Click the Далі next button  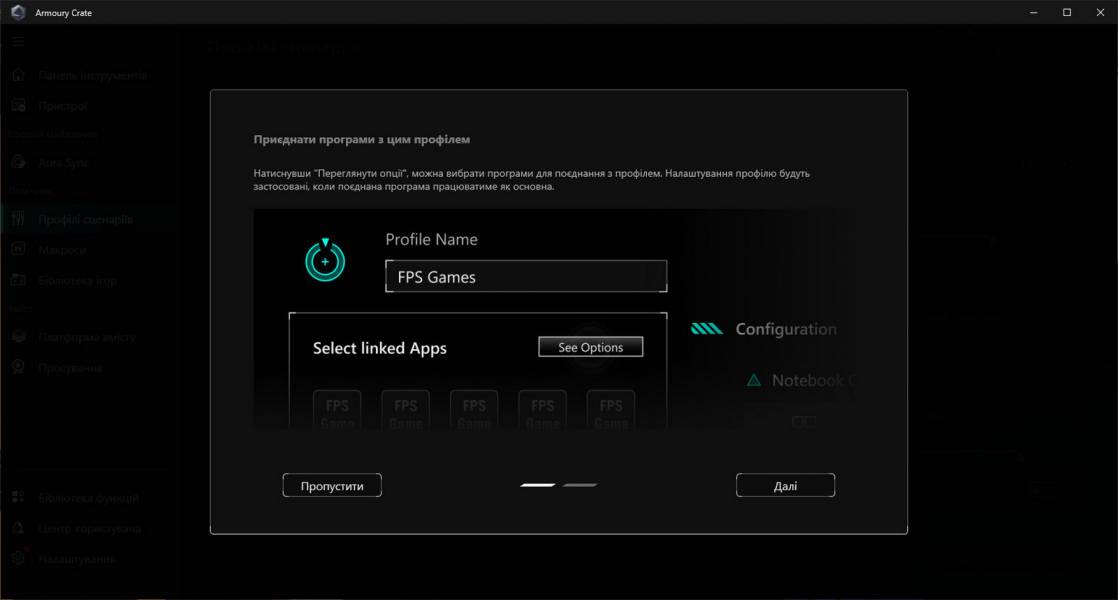click(785, 486)
